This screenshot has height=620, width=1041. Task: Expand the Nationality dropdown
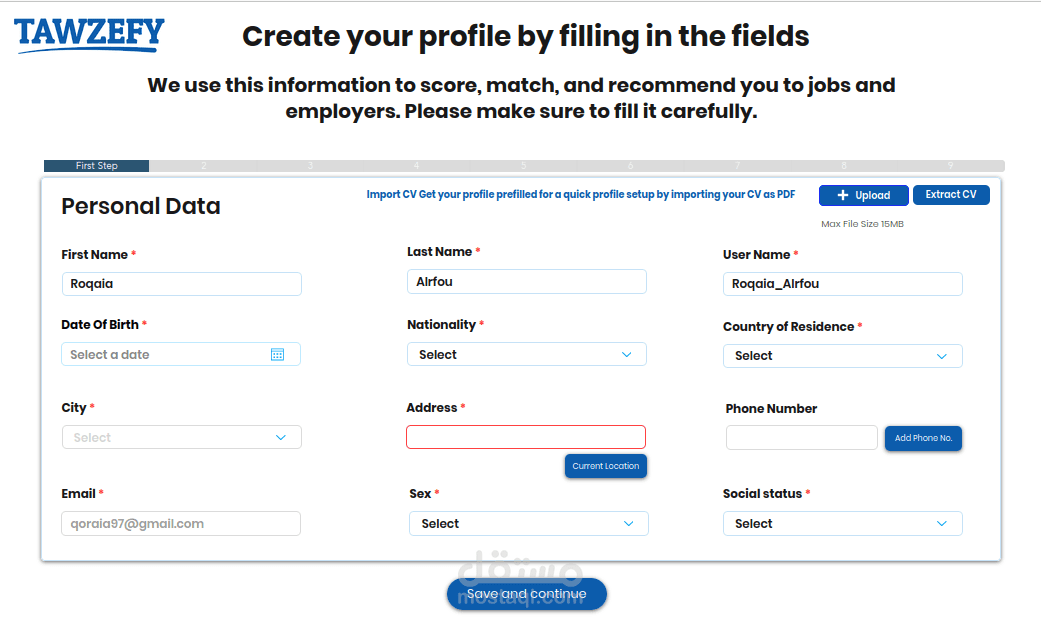tap(526, 354)
